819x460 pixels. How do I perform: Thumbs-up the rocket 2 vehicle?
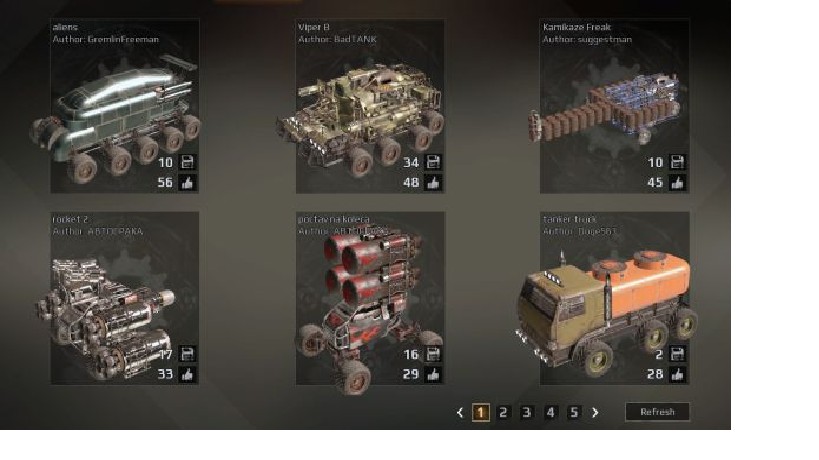187,374
